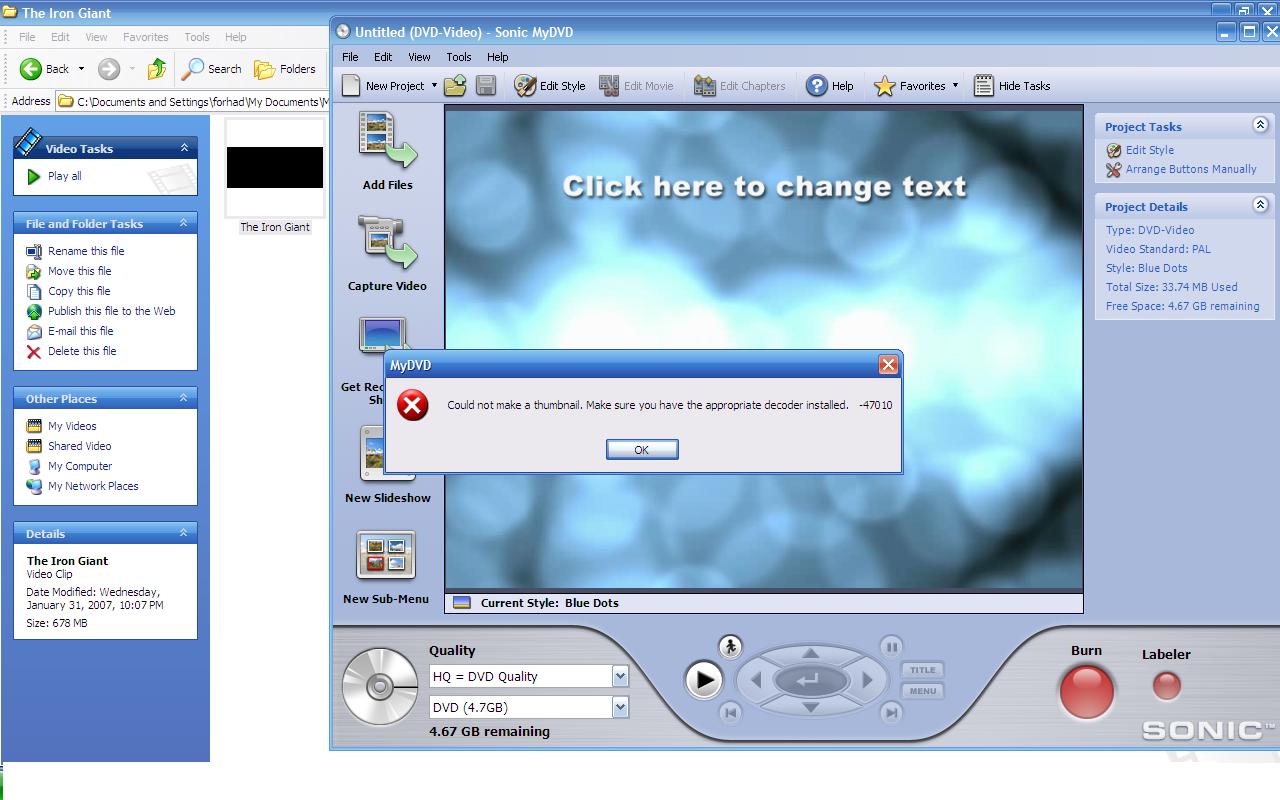Click the MENU button on the remote
The width and height of the screenshot is (1280, 800).
tap(923, 691)
